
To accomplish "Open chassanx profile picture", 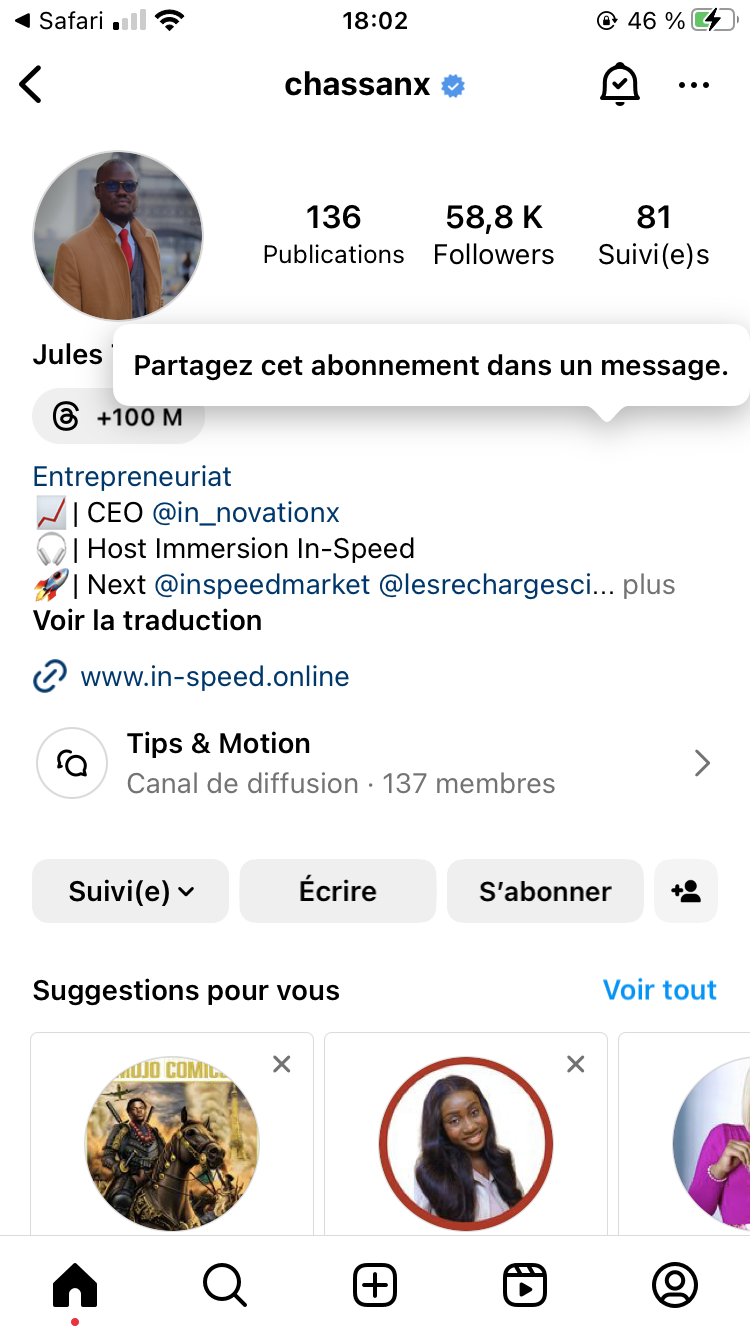I will point(118,237).
